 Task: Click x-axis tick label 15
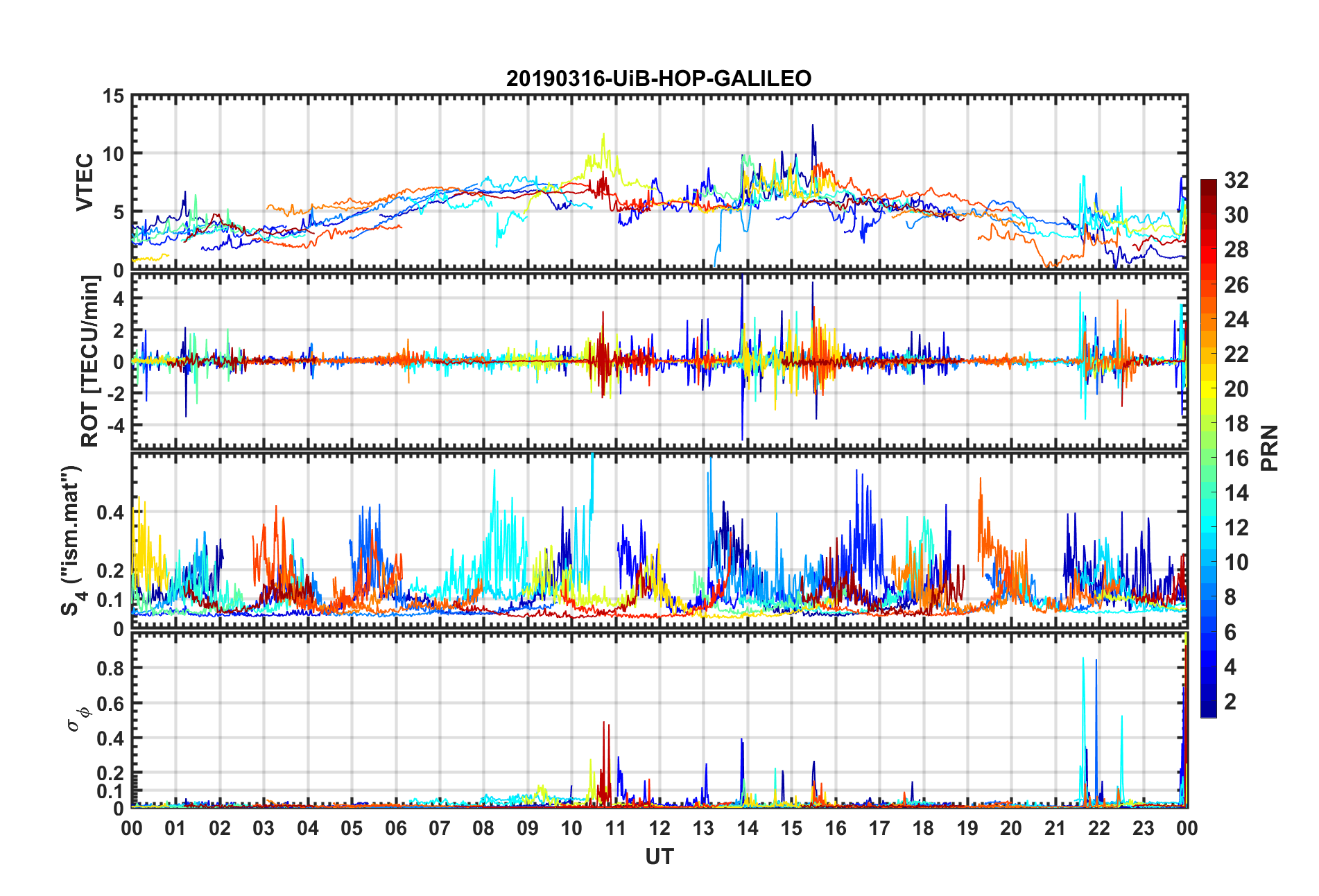pyautogui.click(x=791, y=828)
